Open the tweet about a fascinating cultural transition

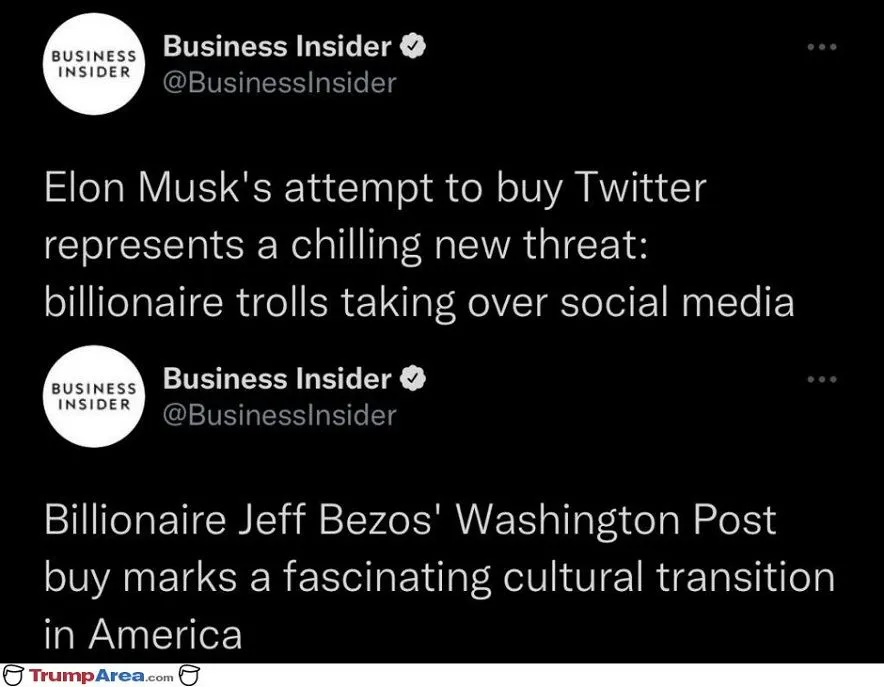coord(440,577)
